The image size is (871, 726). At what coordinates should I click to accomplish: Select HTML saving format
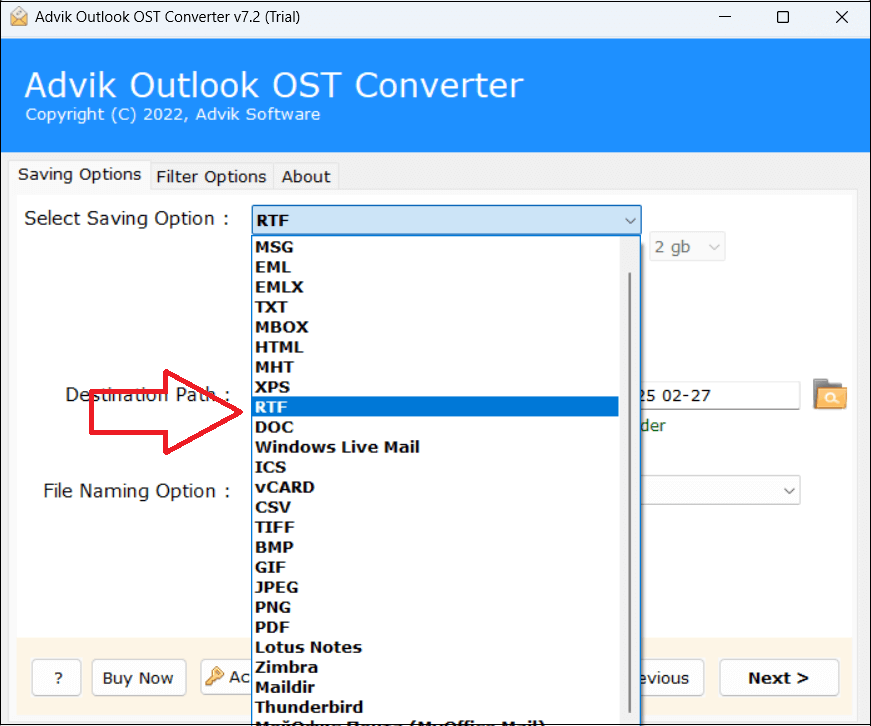pyautogui.click(x=435, y=347)
